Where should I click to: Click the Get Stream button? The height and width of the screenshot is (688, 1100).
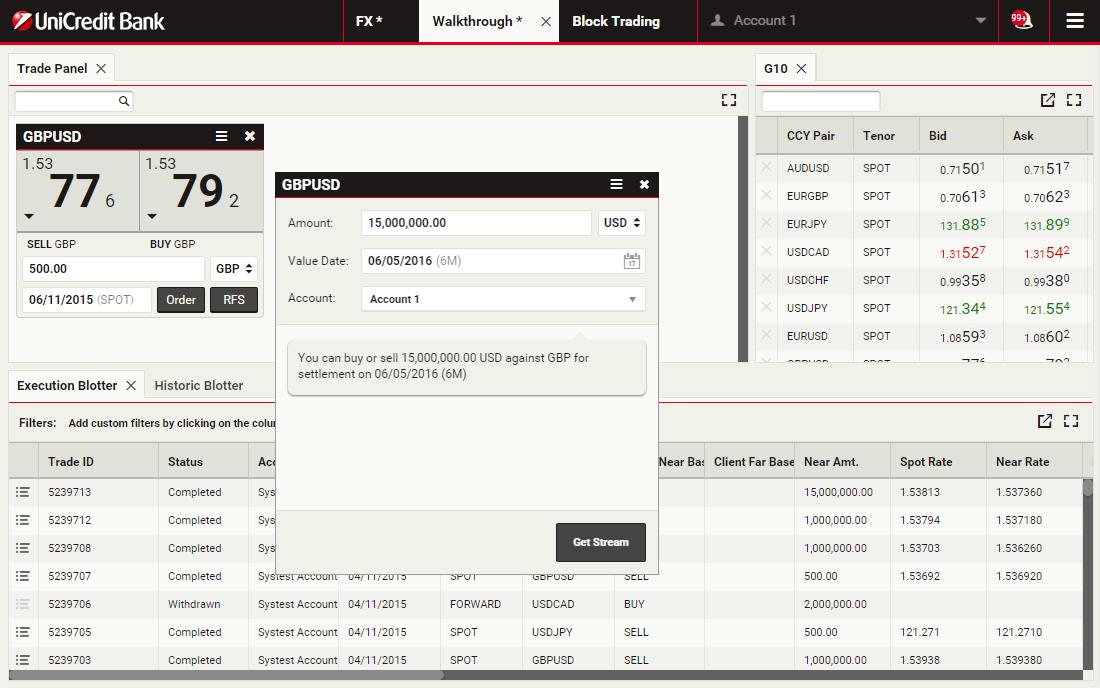click(x=600, y=542)
